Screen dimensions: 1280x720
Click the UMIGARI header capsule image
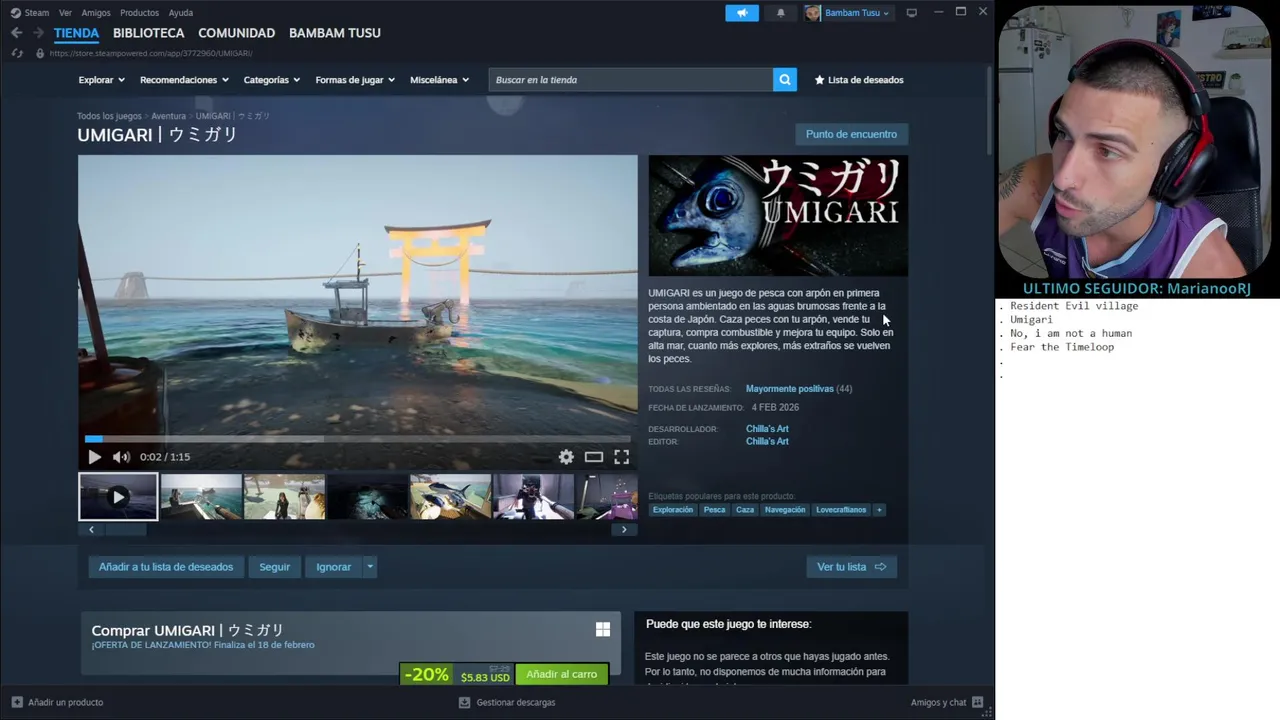778,215
